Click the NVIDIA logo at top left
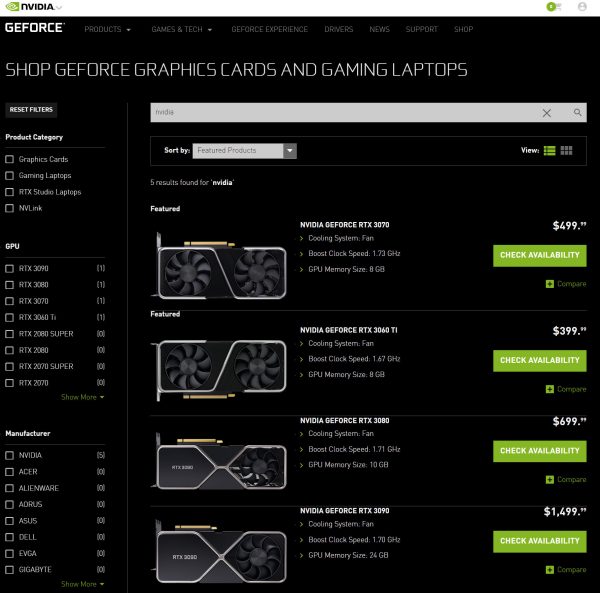Image resolution: width=600 pixels, height=593 pixels. point(29,7)
